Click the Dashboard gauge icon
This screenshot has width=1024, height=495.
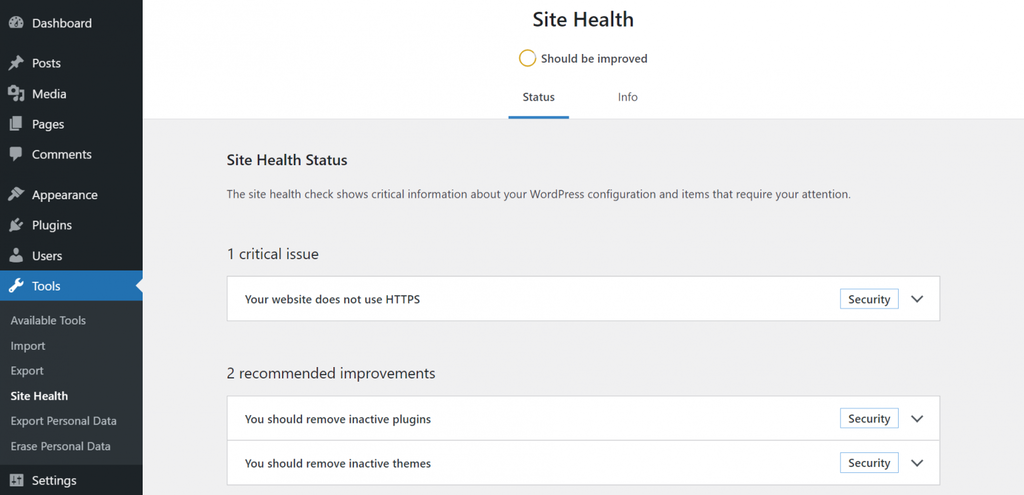point(16,23)
